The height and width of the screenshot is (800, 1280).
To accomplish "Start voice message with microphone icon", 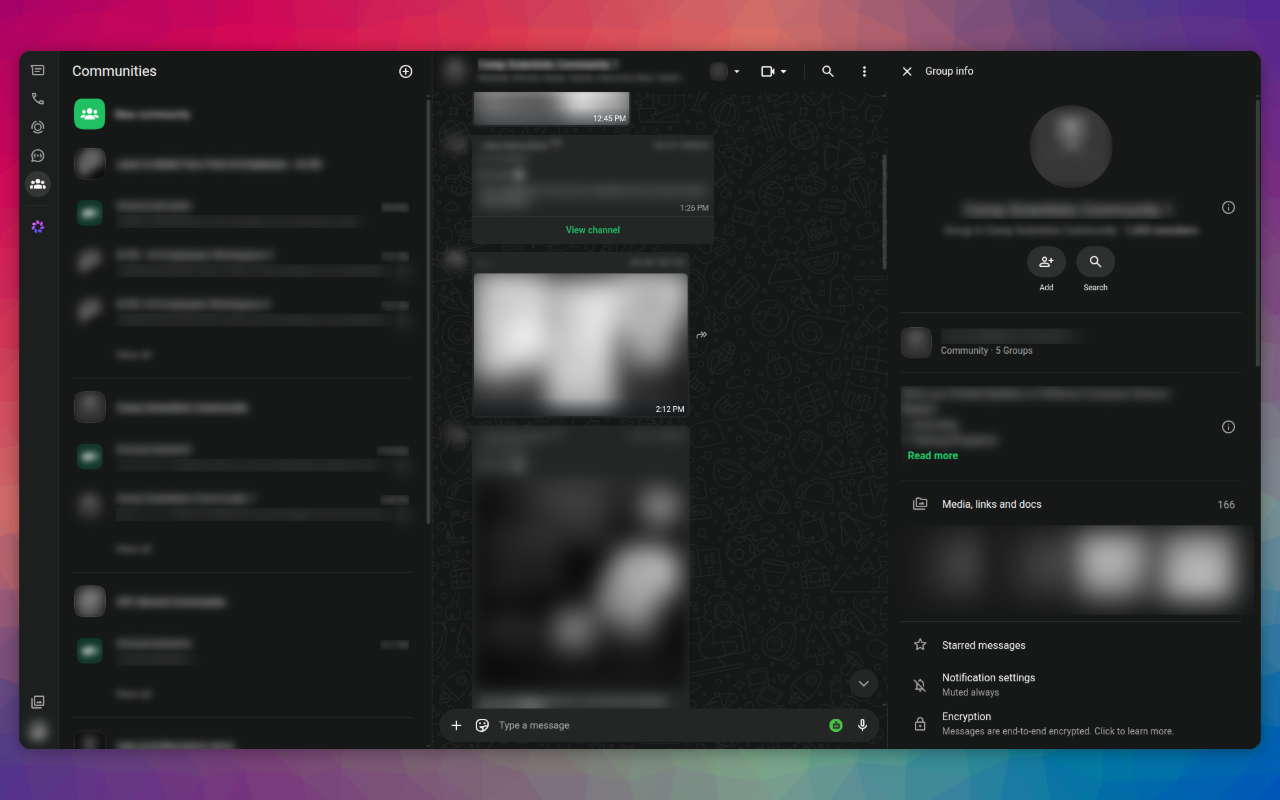I will pos(862,725).
